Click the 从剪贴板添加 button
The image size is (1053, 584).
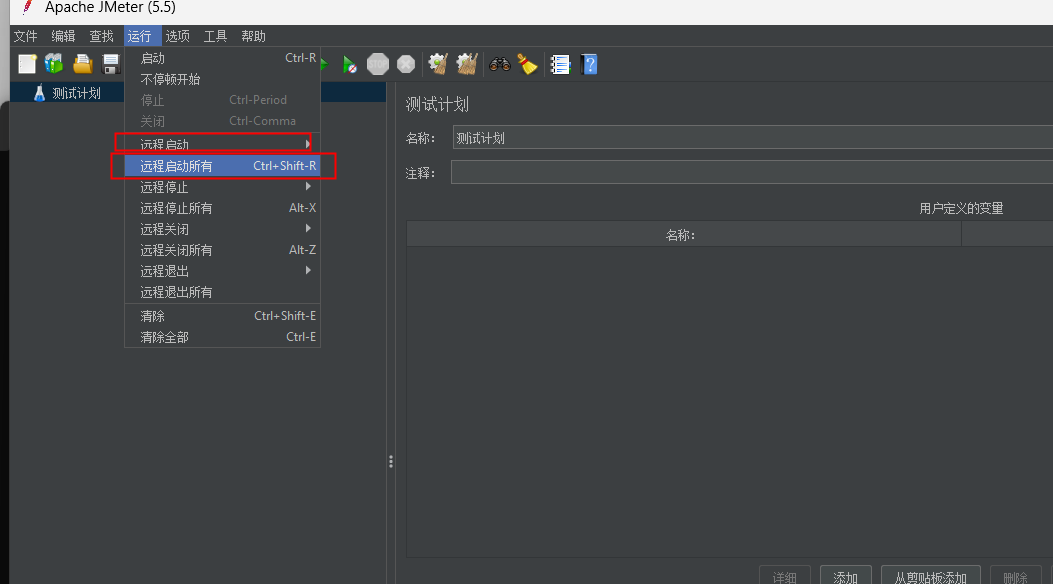(930, 577)
